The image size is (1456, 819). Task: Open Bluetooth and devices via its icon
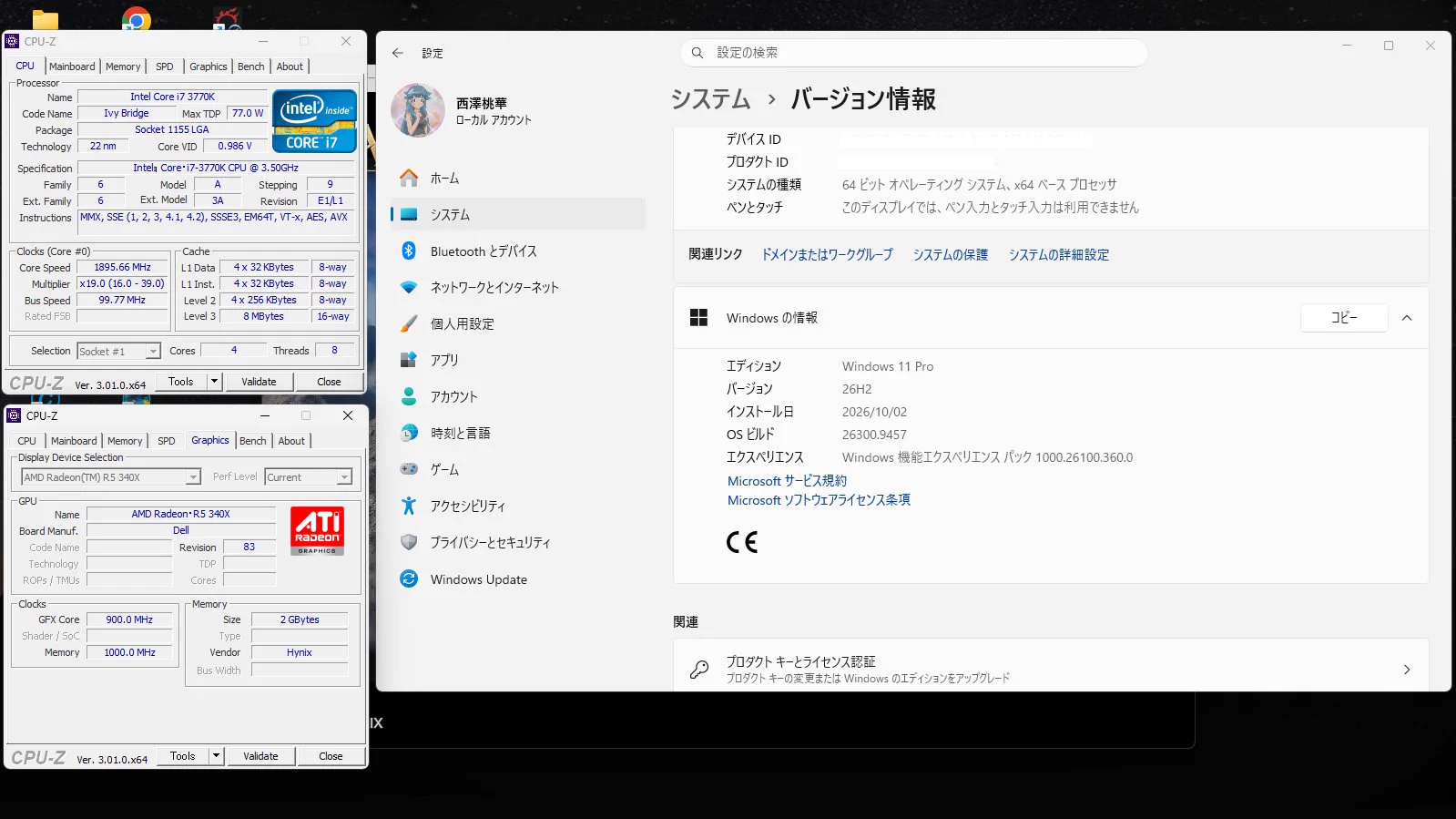(409, 251)
